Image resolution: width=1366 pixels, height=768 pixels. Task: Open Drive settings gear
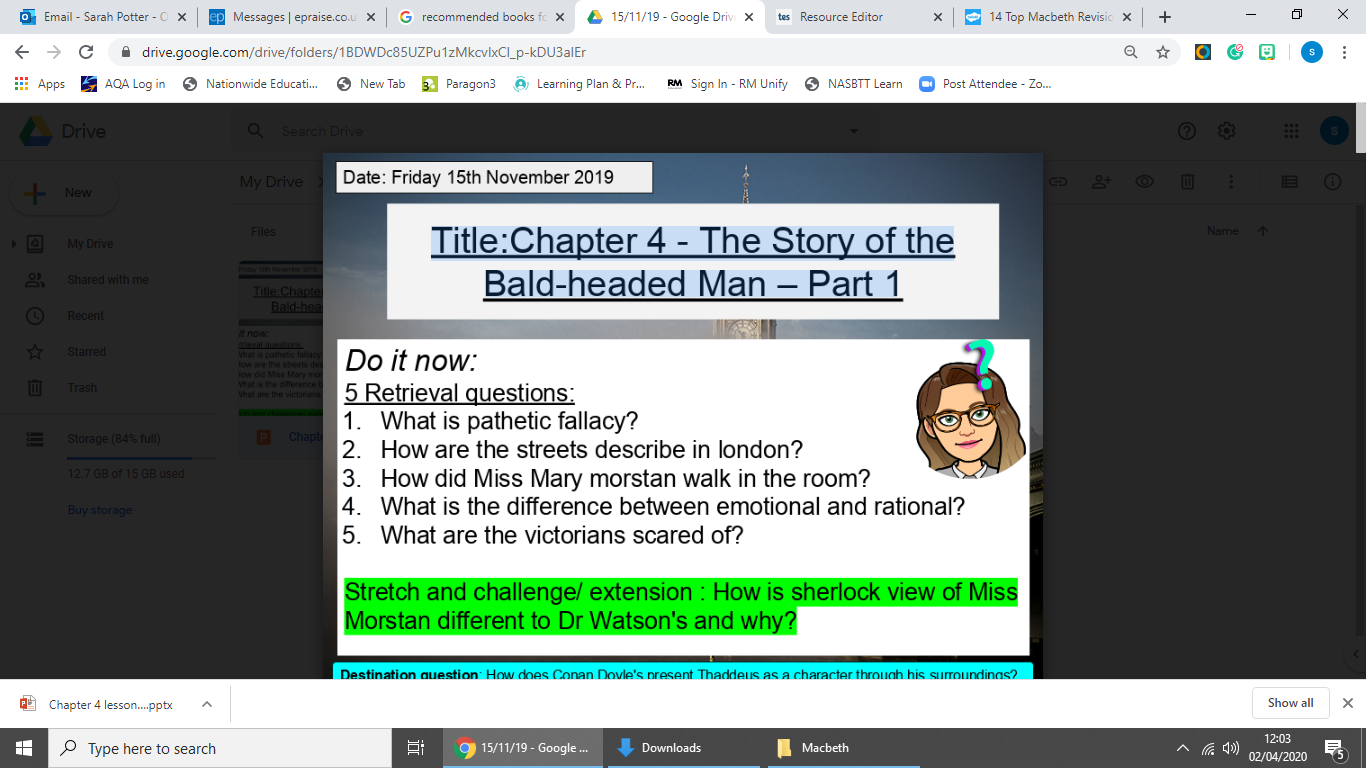click(x=1227, y=131)
